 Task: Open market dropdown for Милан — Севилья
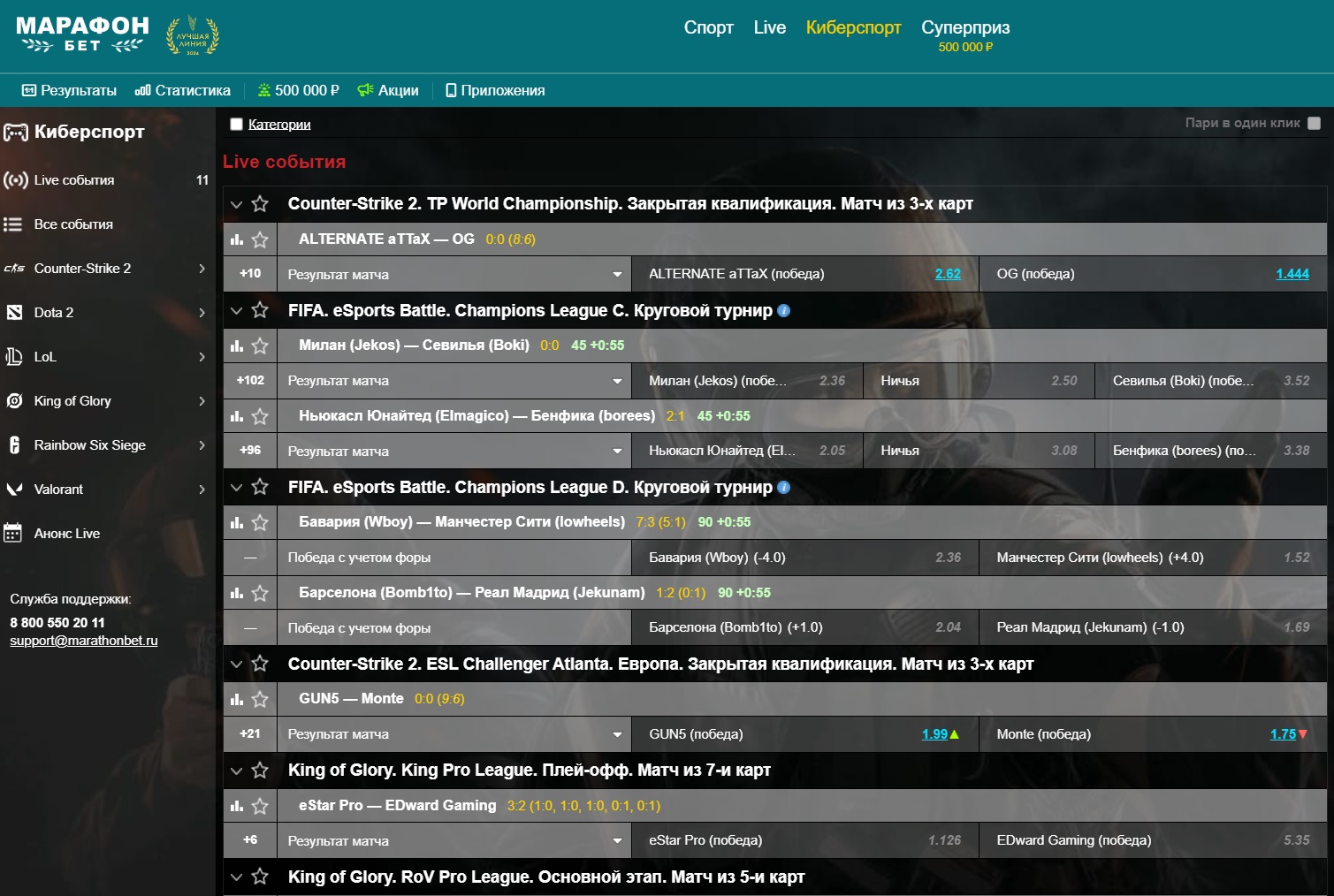tap(454, 381)
